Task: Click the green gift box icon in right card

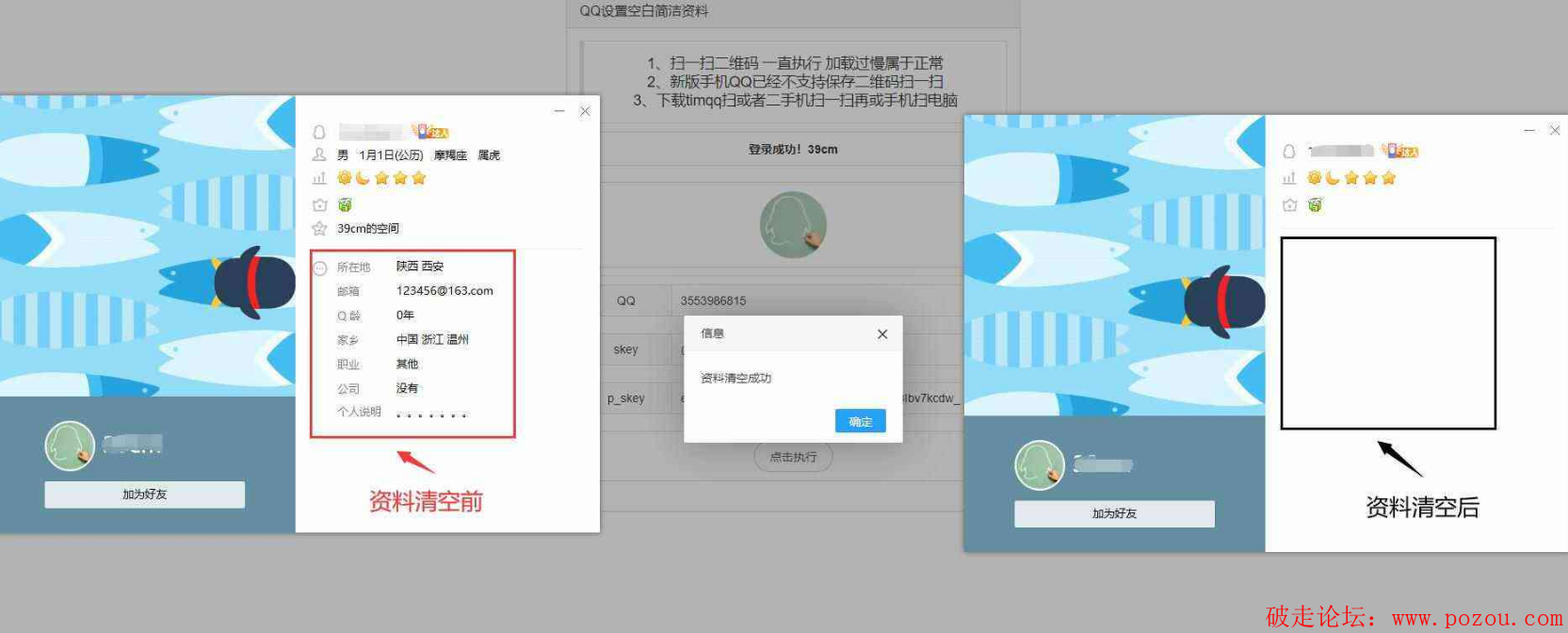Action: (1315, 204)
